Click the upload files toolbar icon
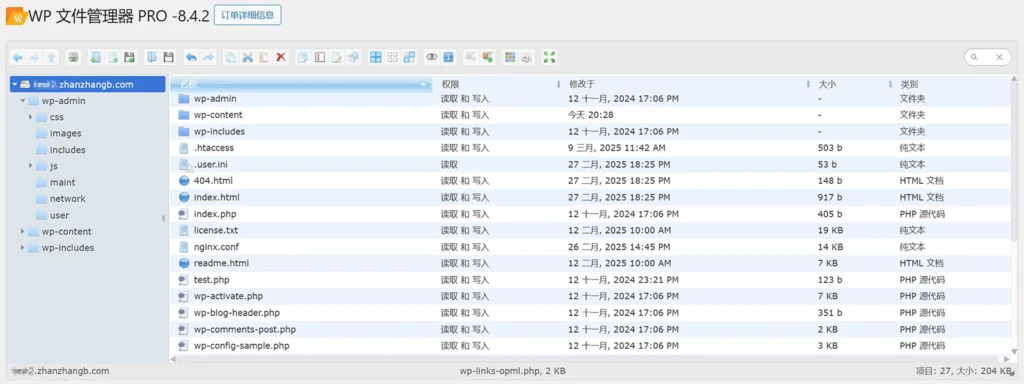 coord(129,57)
